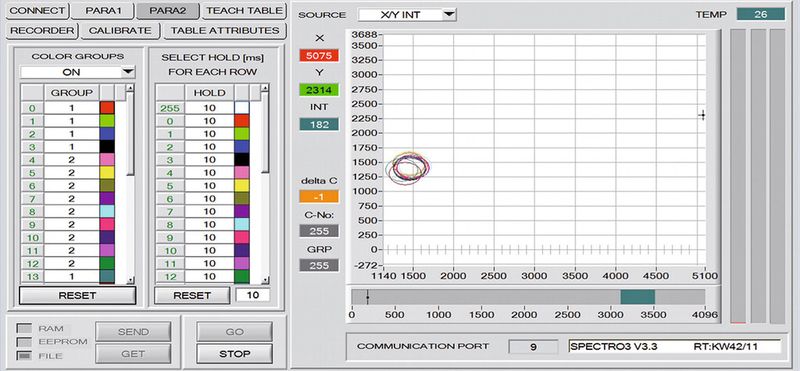Viewport: 800px width, 371px height.
Task: Click the GET button
Action: pyautogui.click(x=133, y=353)
